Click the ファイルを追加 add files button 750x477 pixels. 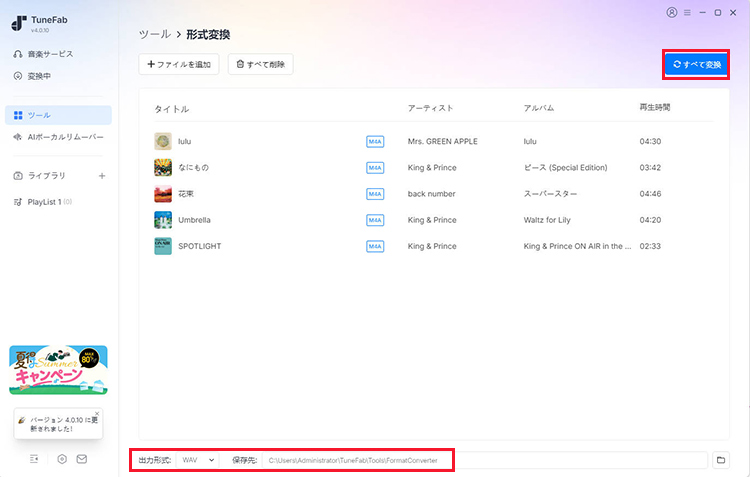coord(179,64)
